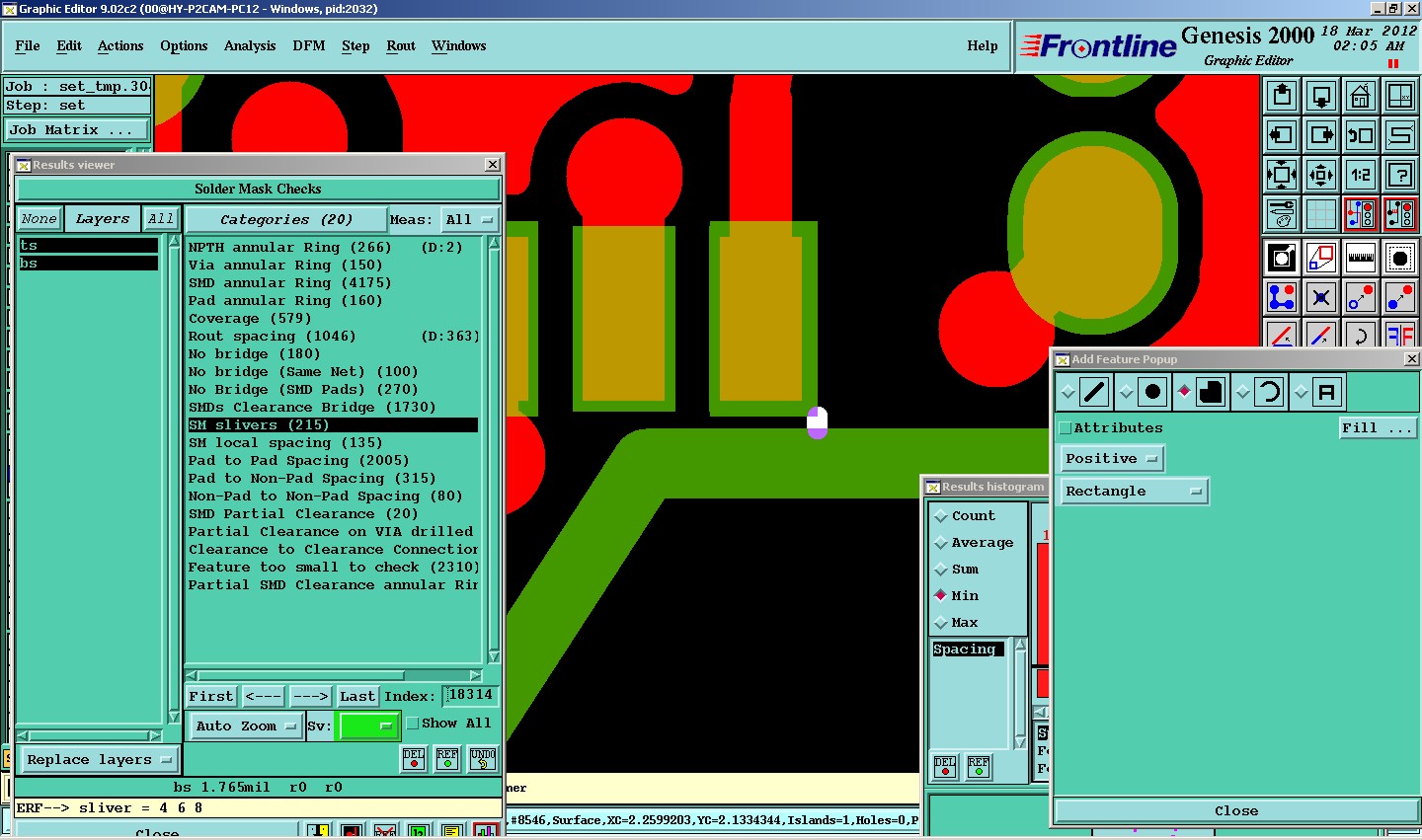
Task: Open the Analysis menu
Action: [x=250, y=46]
